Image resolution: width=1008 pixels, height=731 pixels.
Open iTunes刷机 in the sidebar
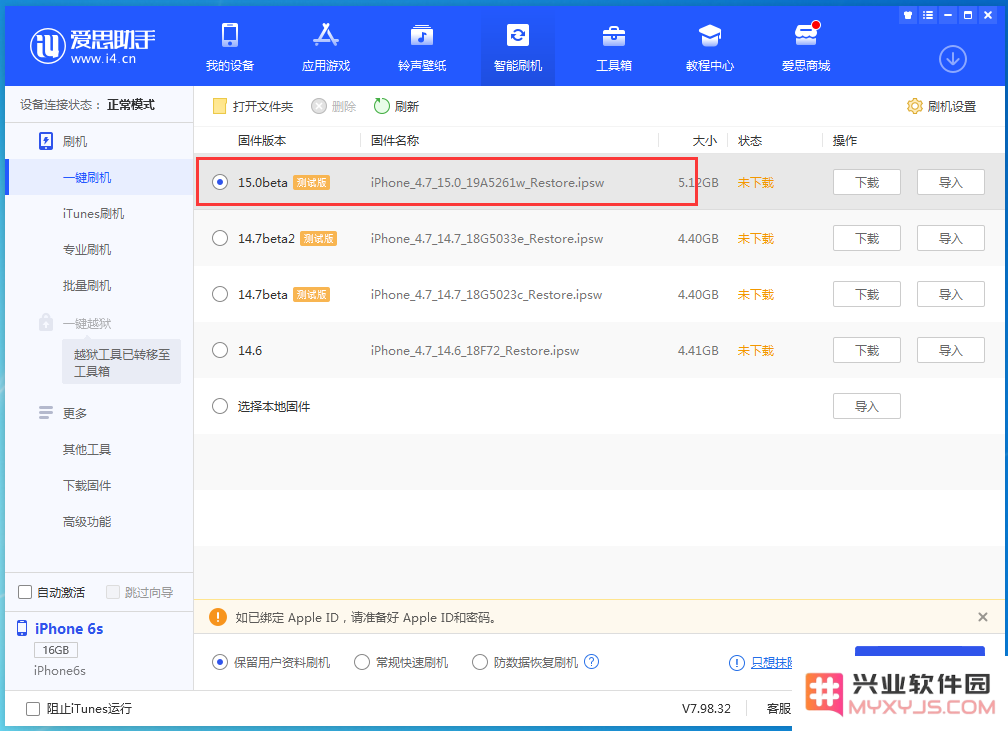(x=93, y=213)
